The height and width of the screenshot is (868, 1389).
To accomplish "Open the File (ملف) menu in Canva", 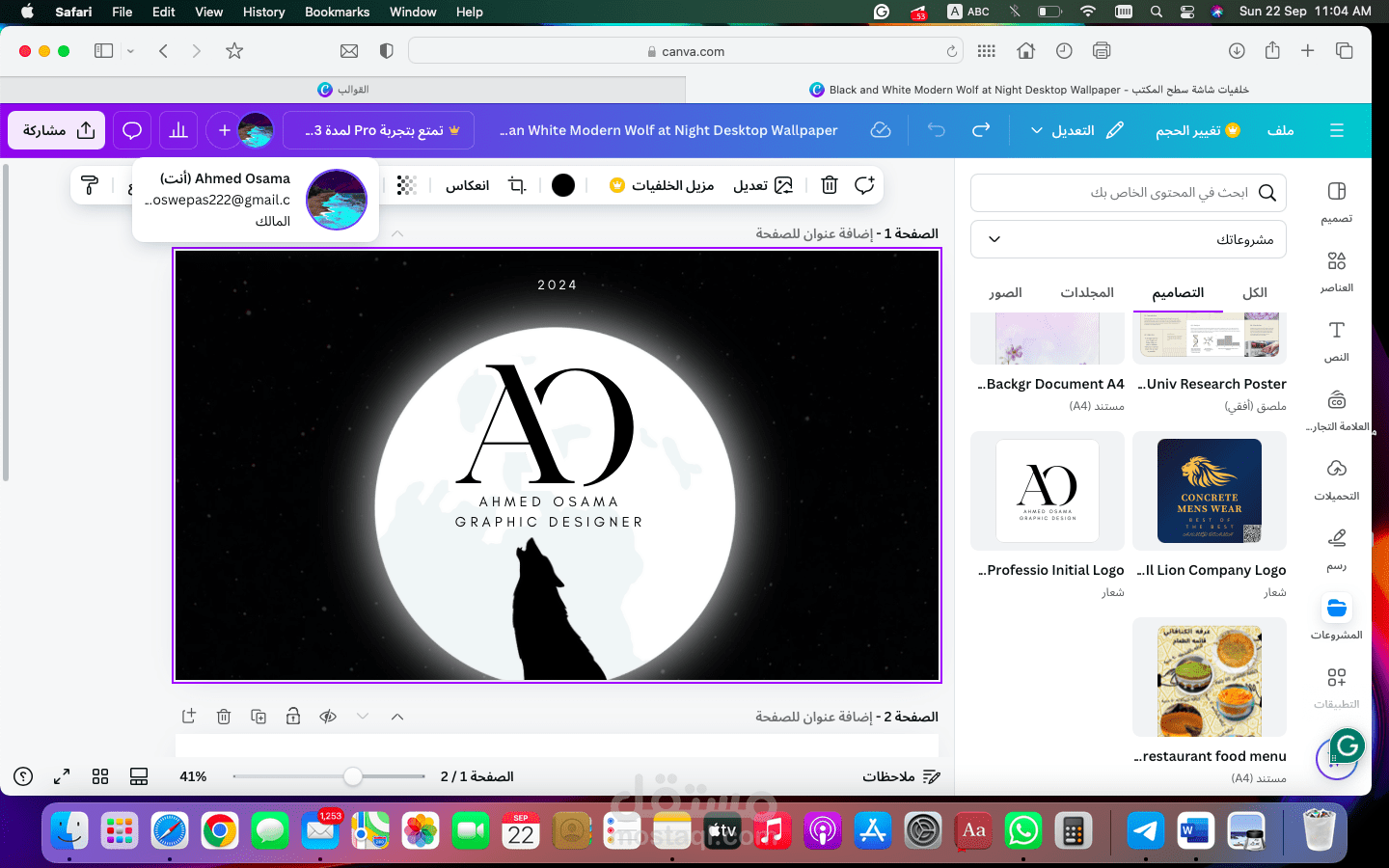I will pos(1280,130).
